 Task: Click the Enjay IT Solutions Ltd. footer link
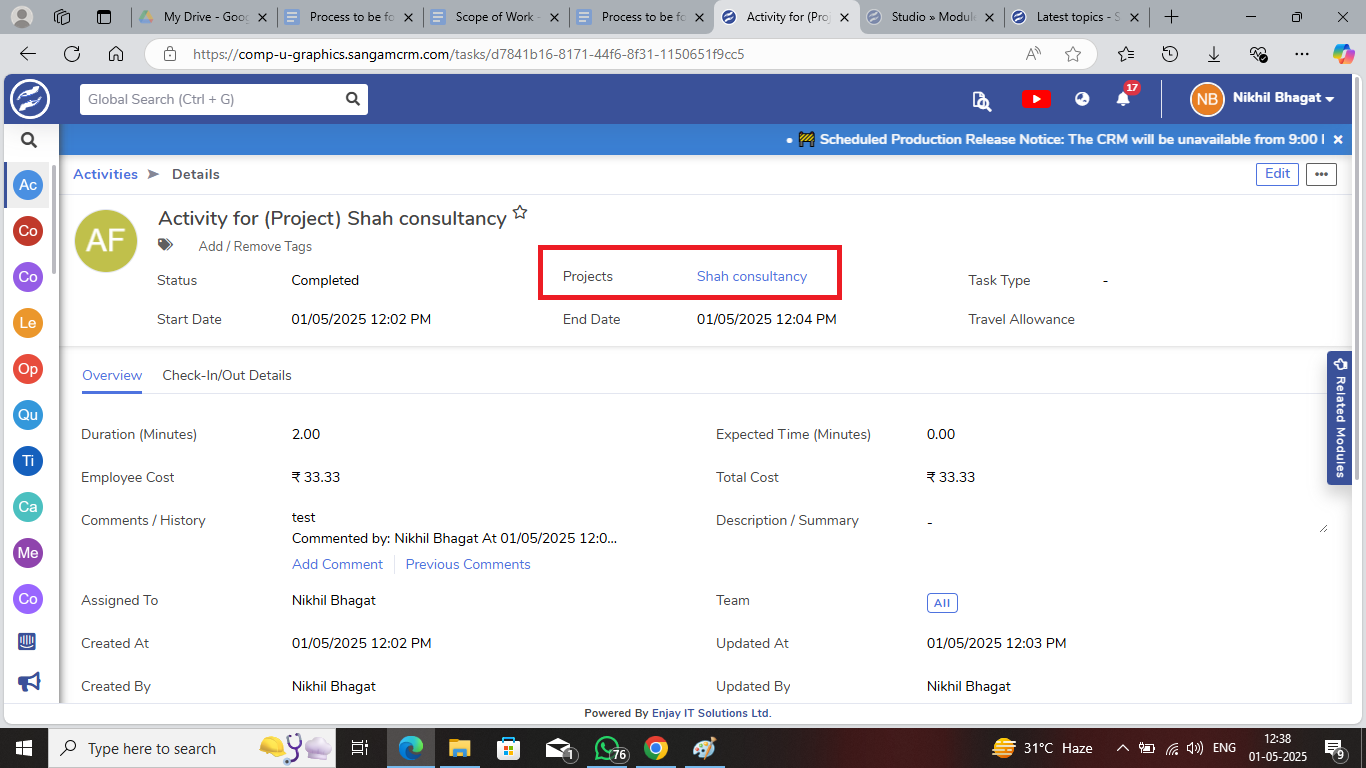click(x=711, y=714)
